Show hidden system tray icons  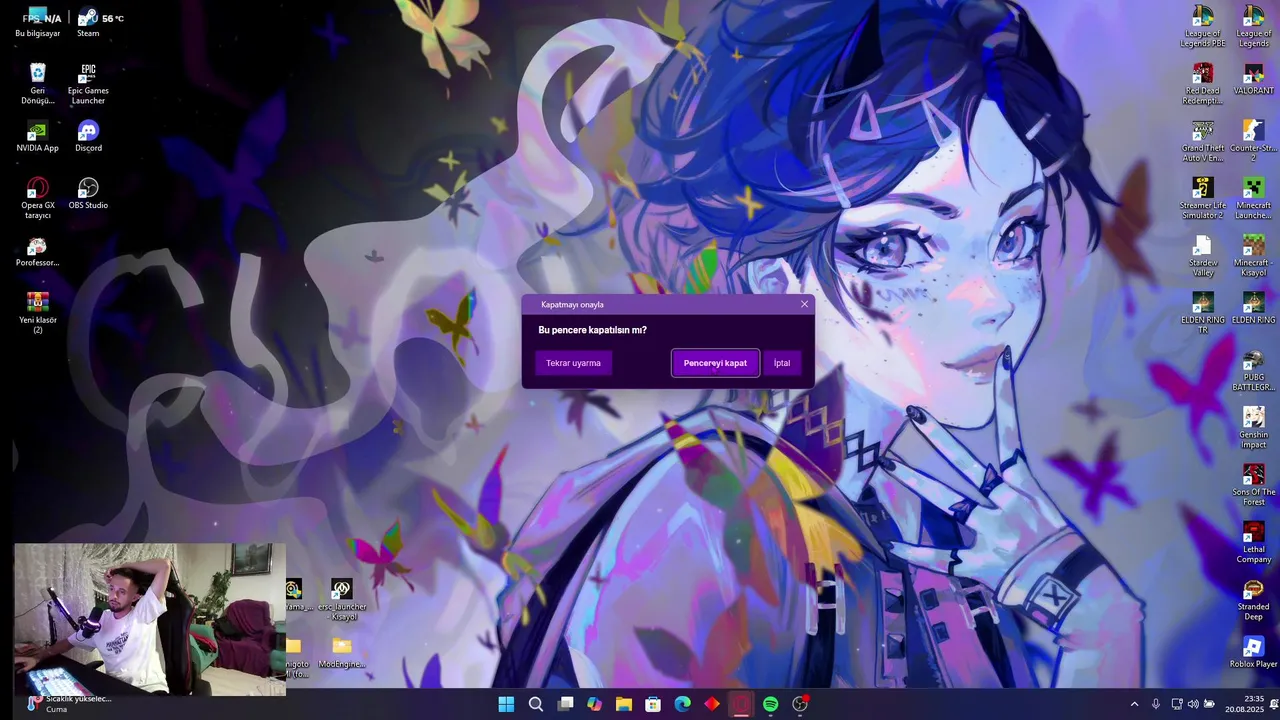click(x=1134, y=704)
